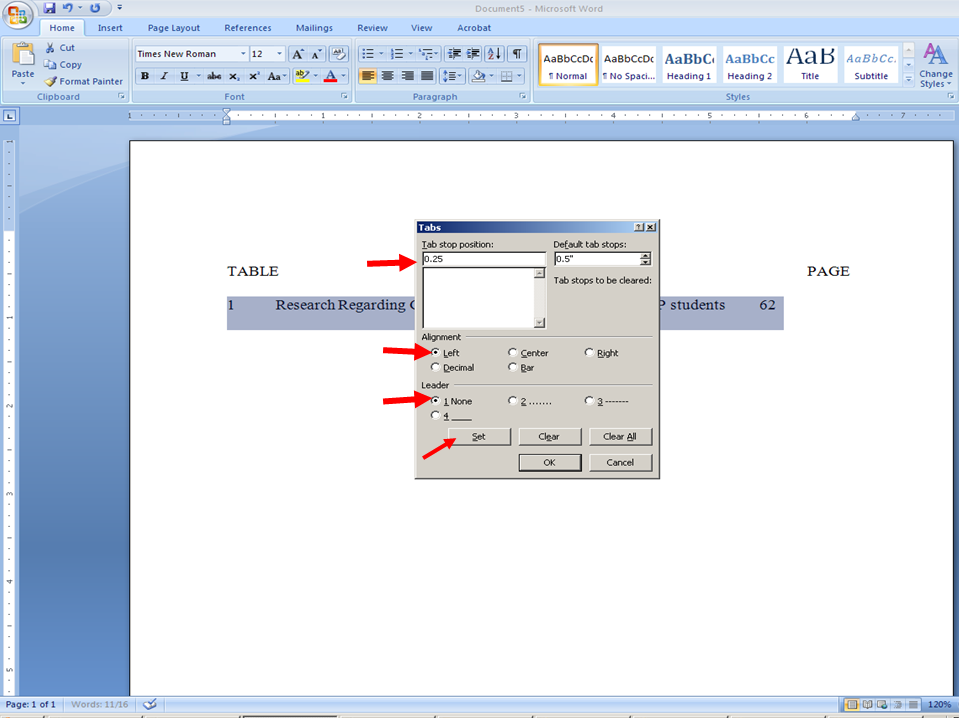The height and width of the screenshot is (723, 963).
Task: Select the Center alignment icon
Action: pyautogui.click(x=386, y=76)
